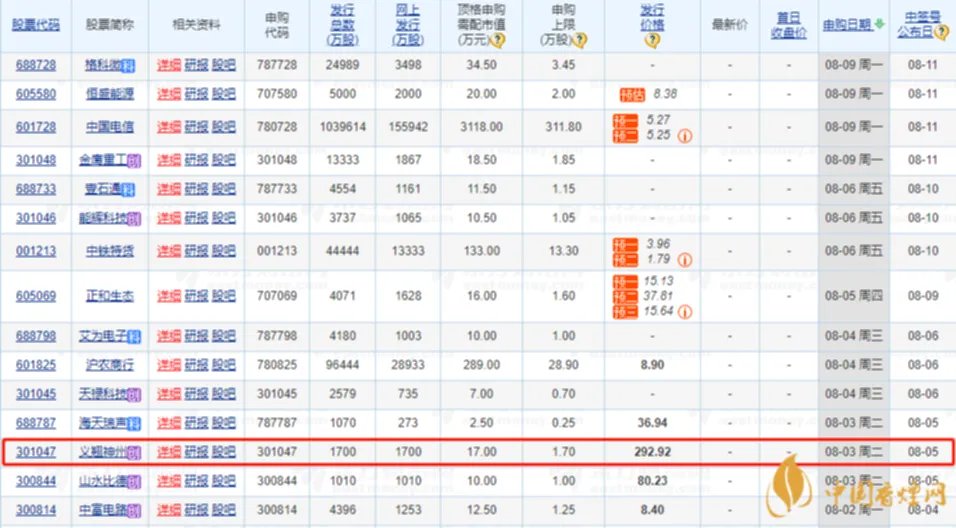Click board badge beside 天禄科技 name

coord(134,395)
